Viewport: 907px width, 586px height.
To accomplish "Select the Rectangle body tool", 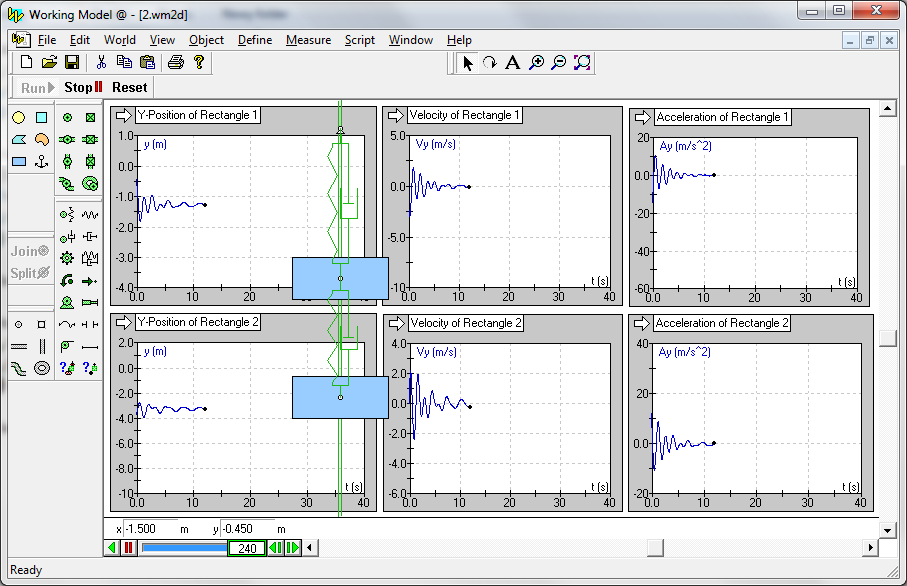I will pos(19,161).
